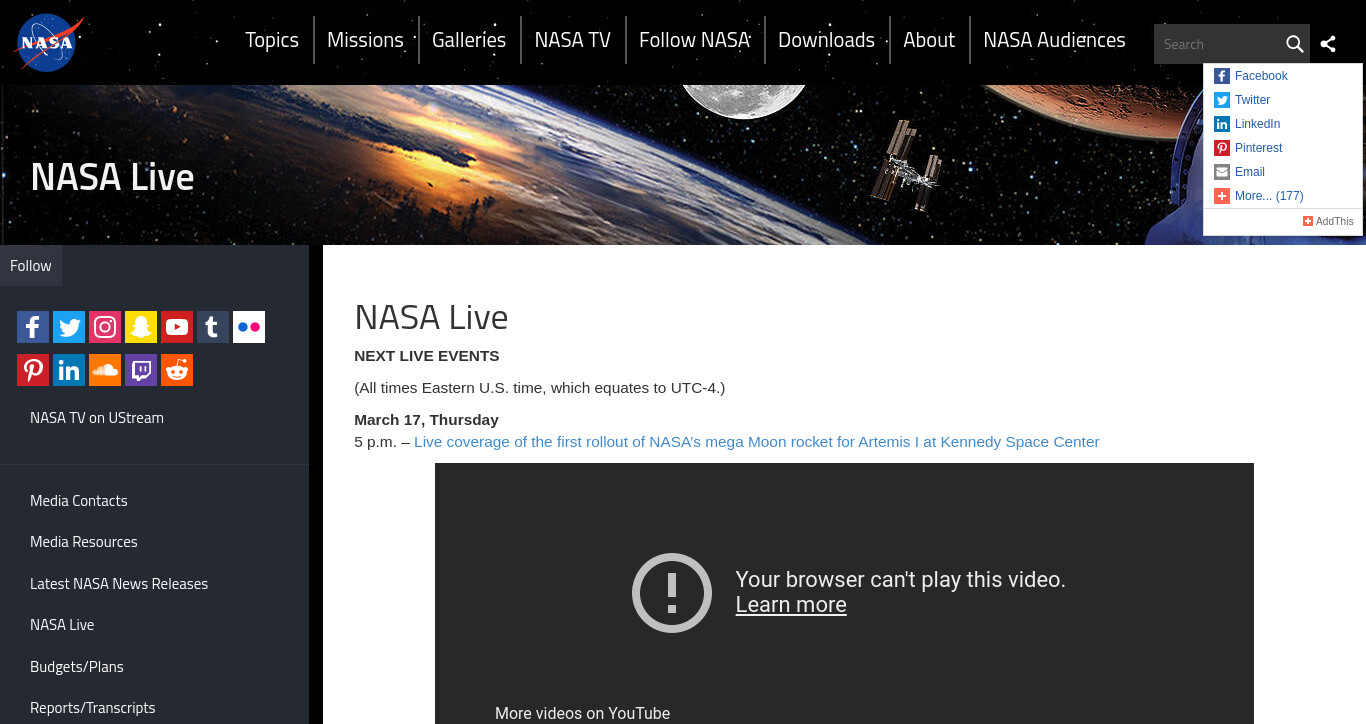Open Media Contacts in sidebar
This screenshot has height=724, width=1366.
[x=79, y=501]
